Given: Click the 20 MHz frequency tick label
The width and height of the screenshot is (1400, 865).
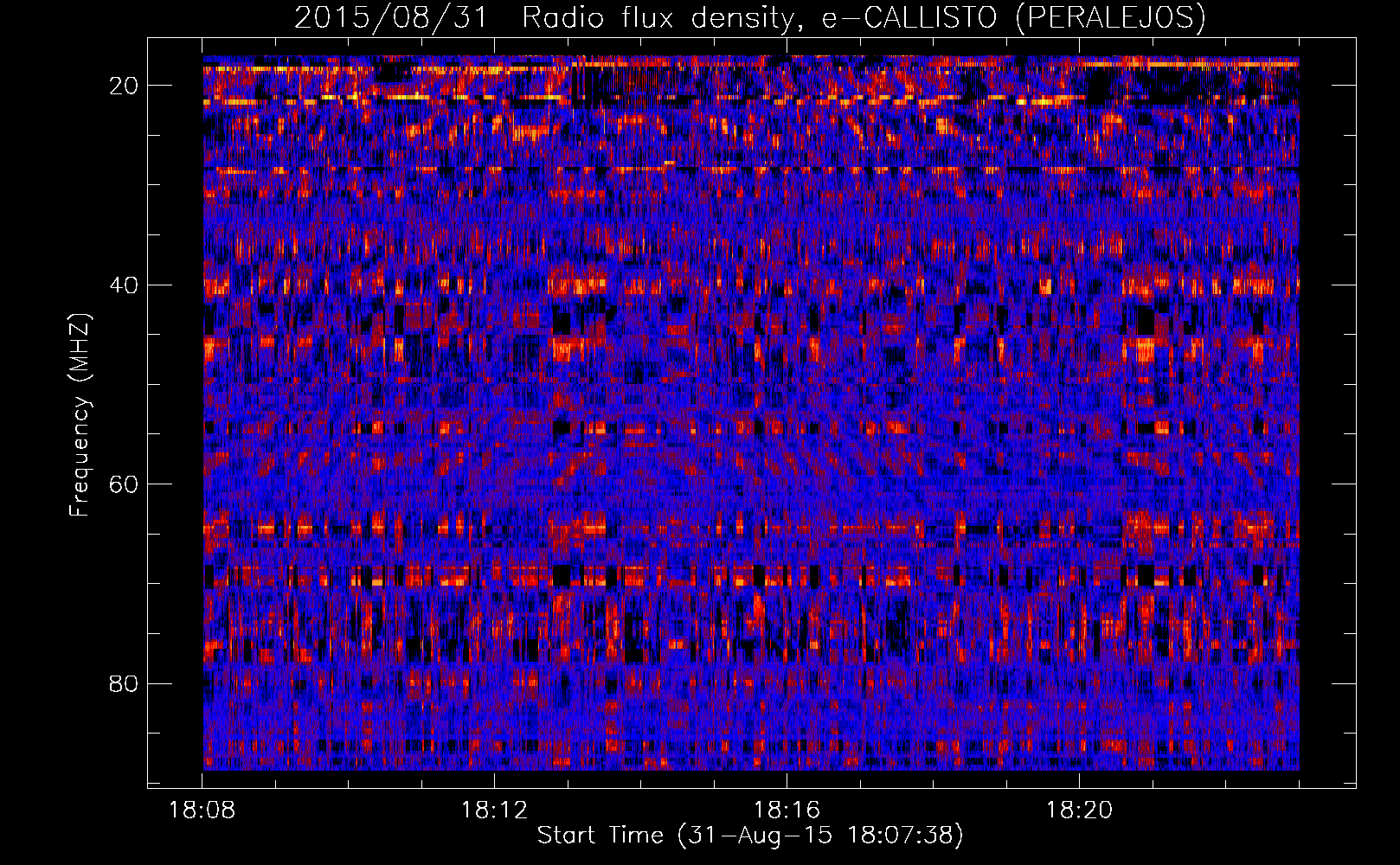Looking at the screenshot, I should click(x=124, y=86).
